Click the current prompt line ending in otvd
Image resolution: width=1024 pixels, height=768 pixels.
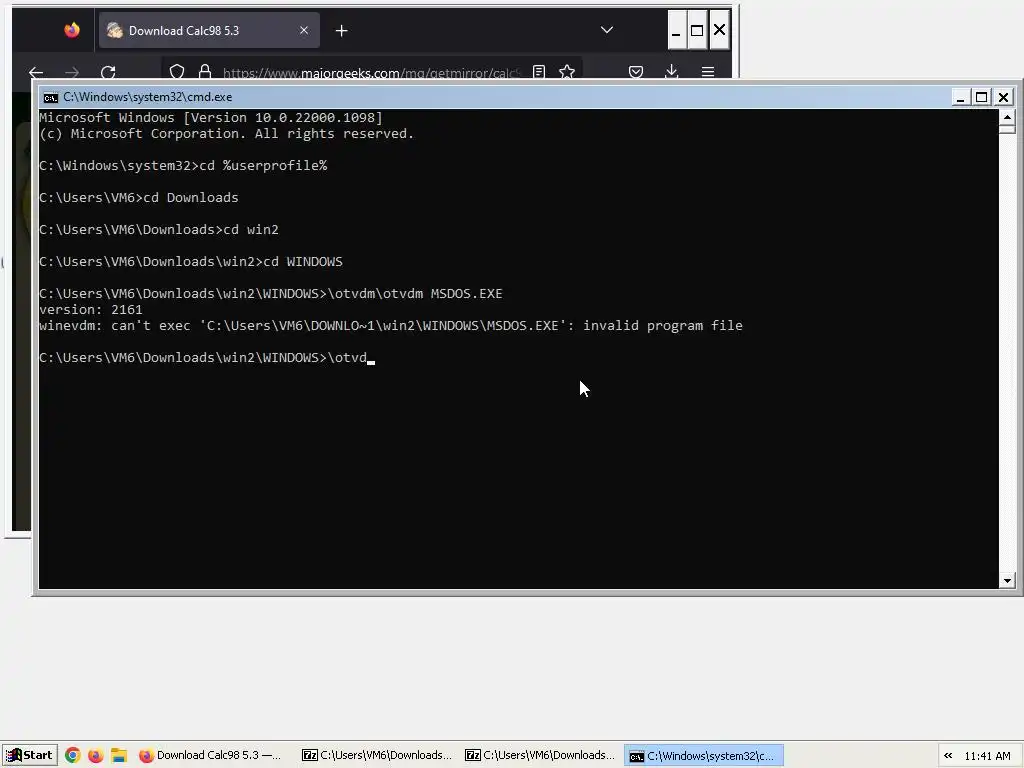click(x=207, y=357)
